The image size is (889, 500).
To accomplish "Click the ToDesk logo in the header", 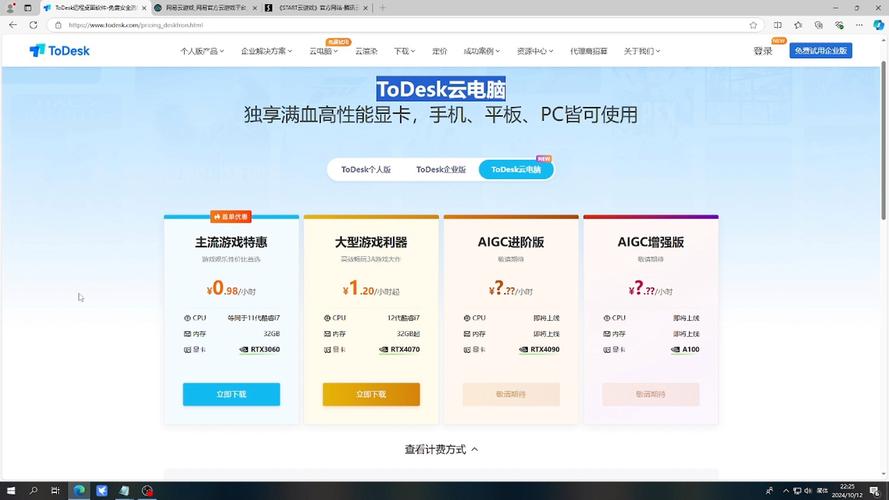I will tap(59, 50).
